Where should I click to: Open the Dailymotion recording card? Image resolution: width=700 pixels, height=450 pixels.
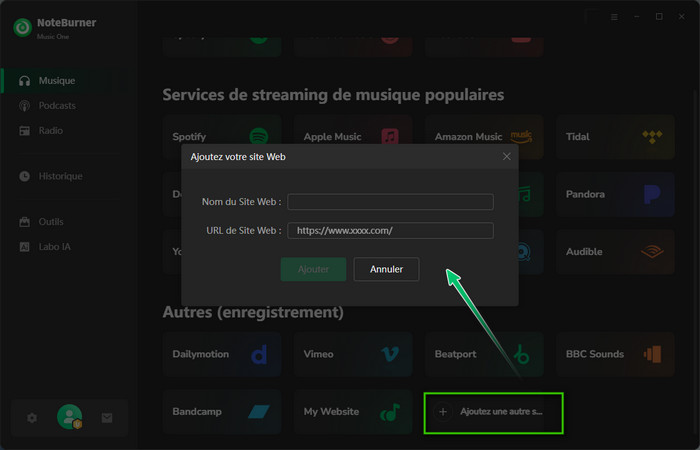click(x=222, y=354)
